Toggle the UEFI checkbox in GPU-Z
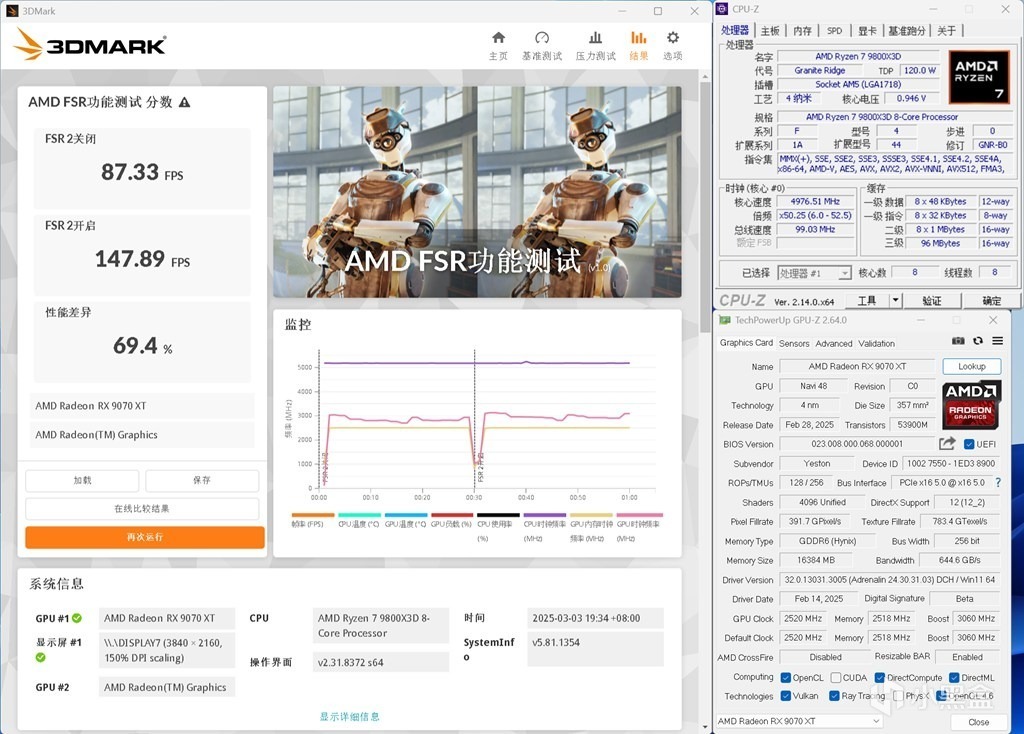 [969, 444]
